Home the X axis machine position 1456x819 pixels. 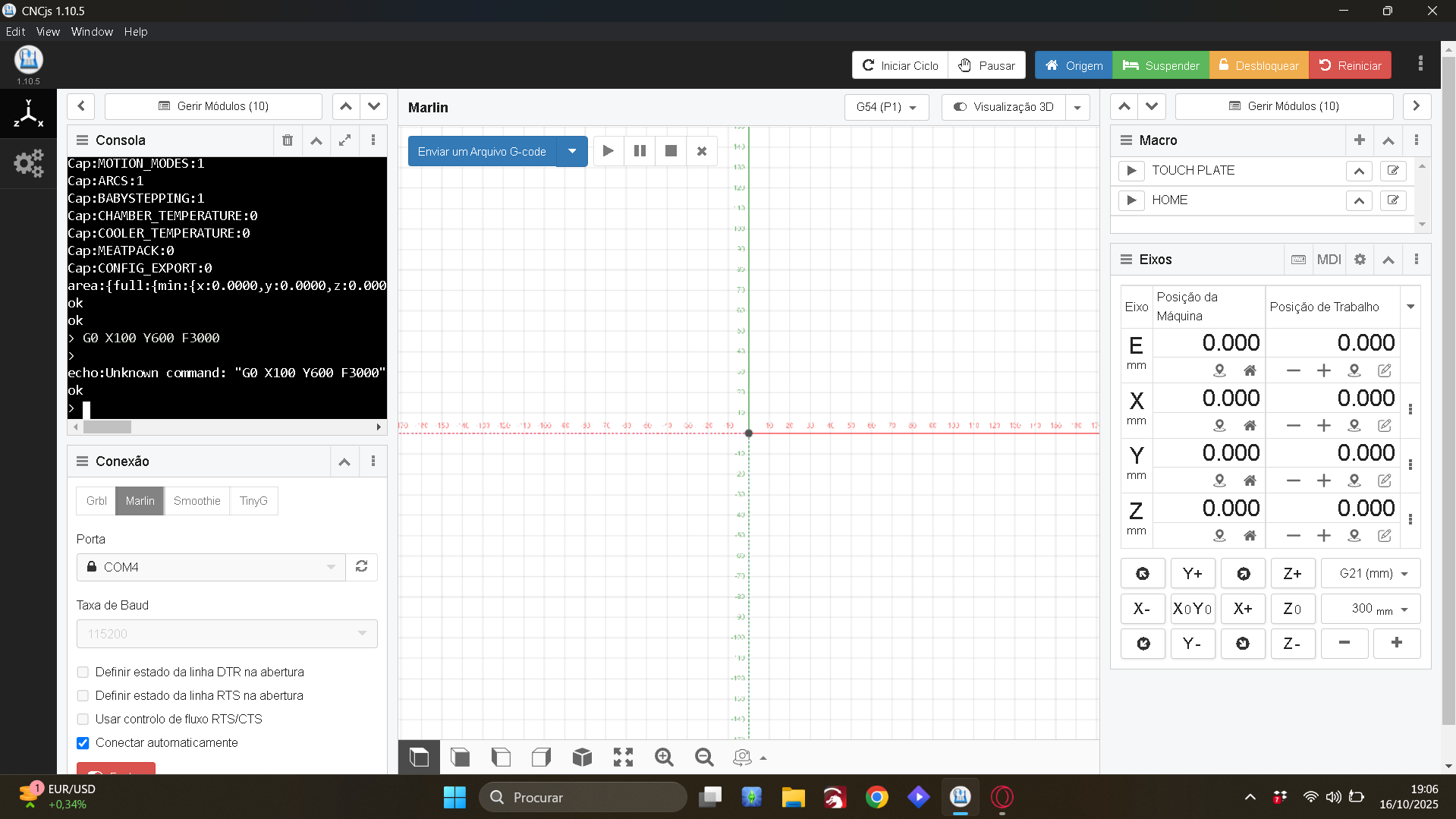(x=1250, y=426)
